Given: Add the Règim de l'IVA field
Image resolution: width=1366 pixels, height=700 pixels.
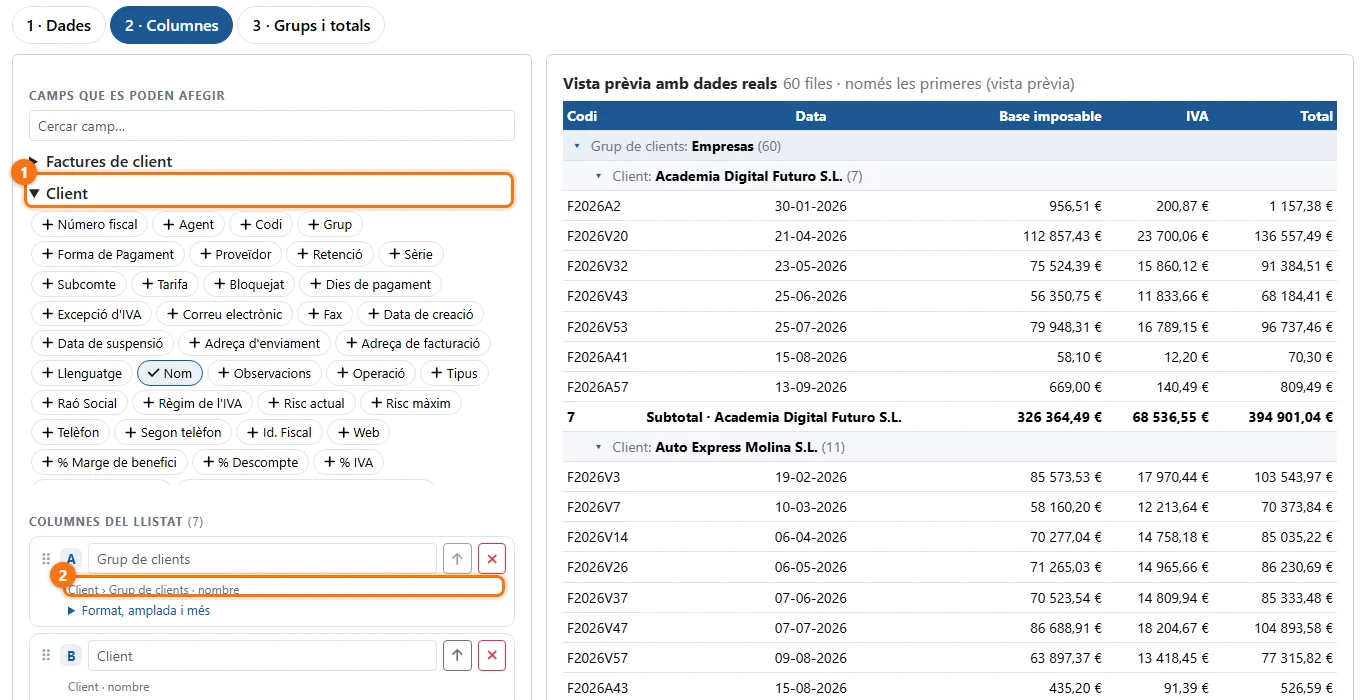Looking at the screenshot, I should (192, 403).
